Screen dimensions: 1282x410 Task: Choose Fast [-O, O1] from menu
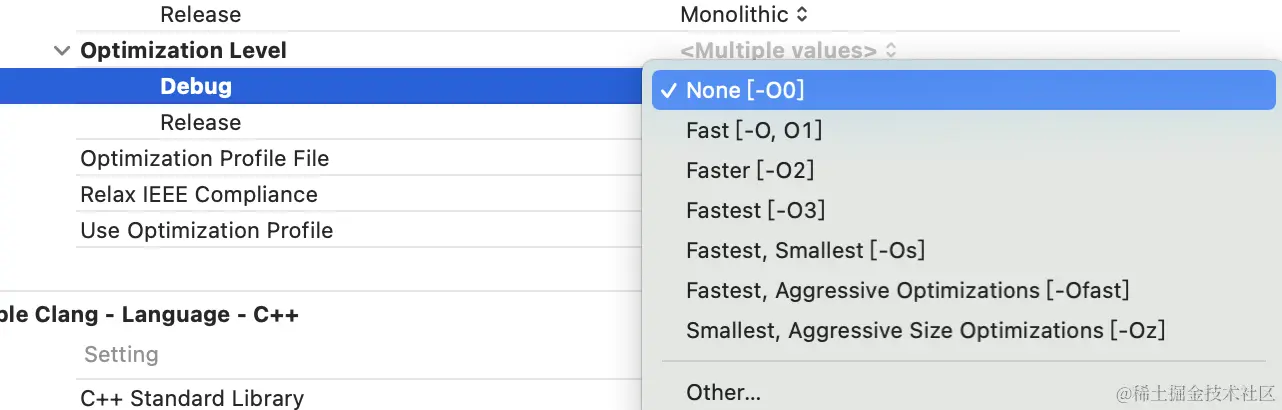click(x=754, y=130)
